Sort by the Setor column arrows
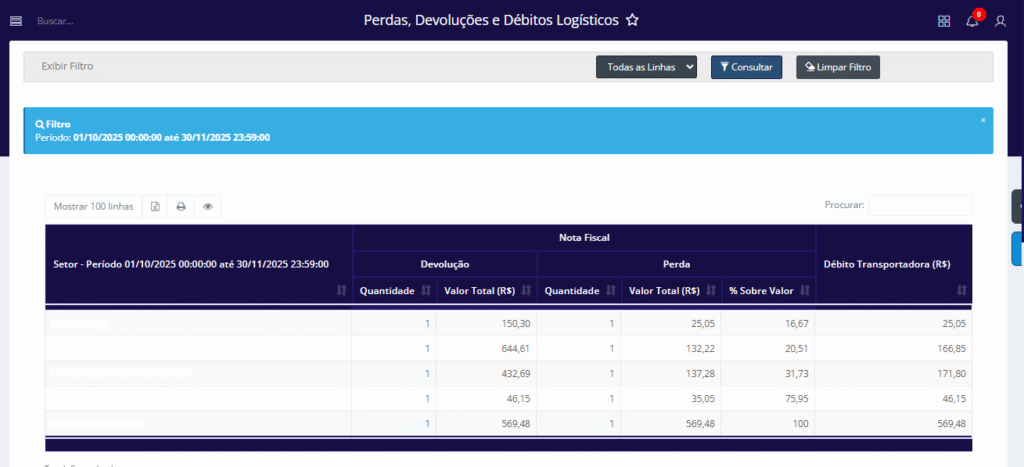Screen dimensions: 1024x467 pos(341,290)
